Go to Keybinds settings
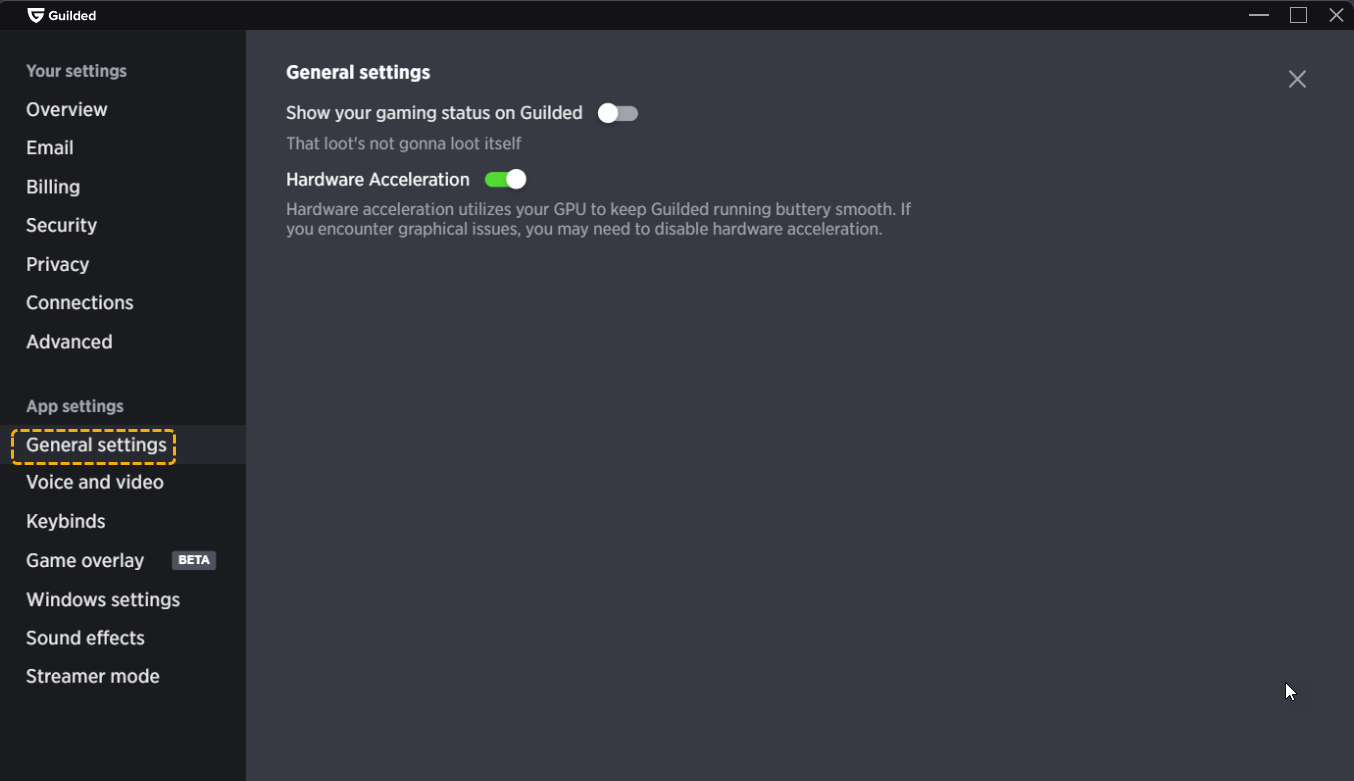Image resolution: width=1354 pixels, height=781 pixels. (65, 521)
